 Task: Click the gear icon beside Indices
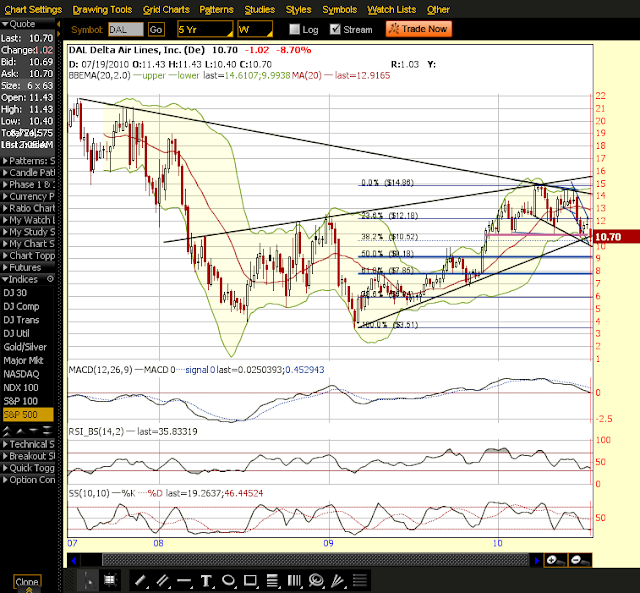[x=50, y=279]
